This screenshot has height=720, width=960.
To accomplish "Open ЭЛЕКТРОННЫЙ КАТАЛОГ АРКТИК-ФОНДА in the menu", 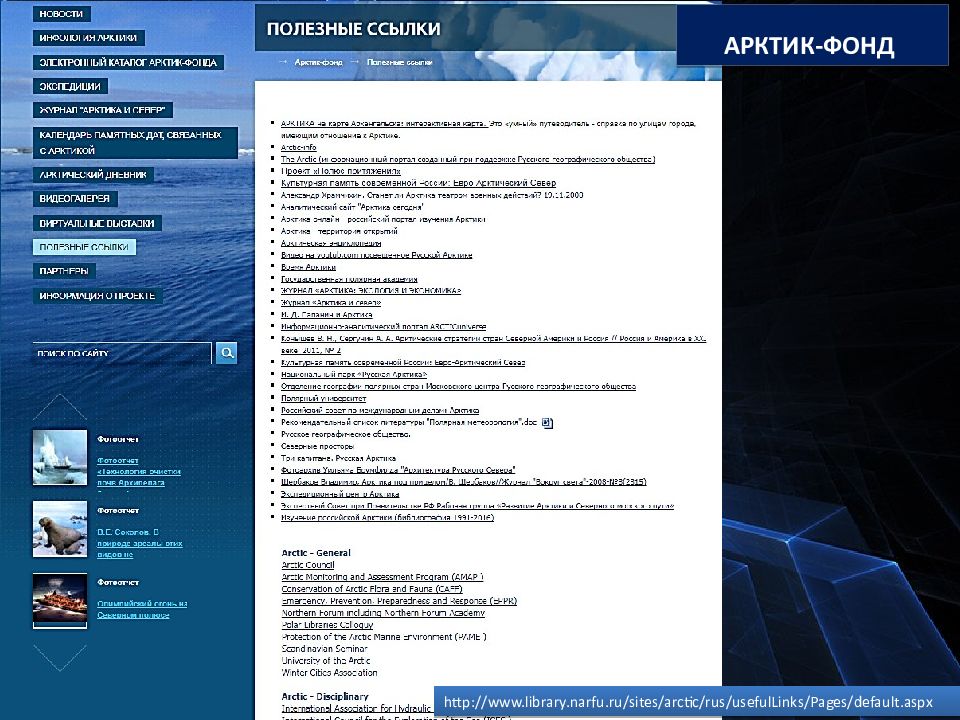I will [128, 62].
